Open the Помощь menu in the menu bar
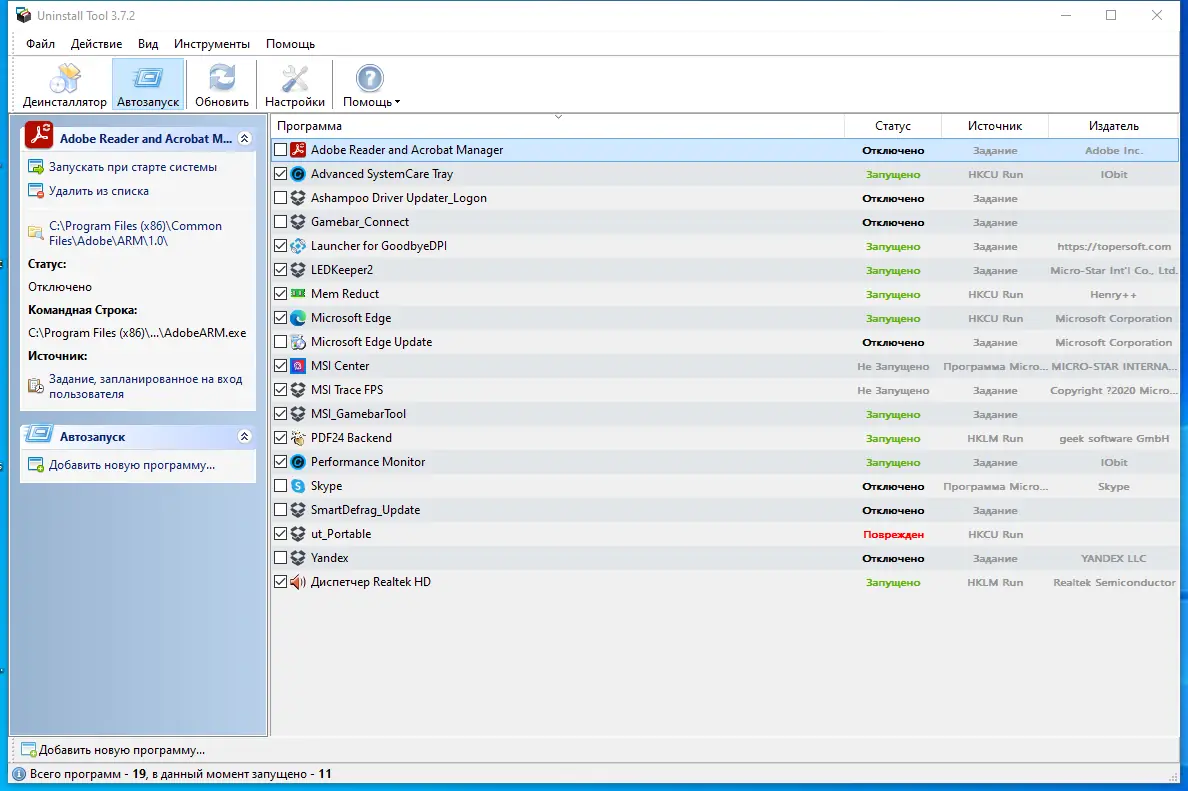1188x791 pixels. (290, 44)
